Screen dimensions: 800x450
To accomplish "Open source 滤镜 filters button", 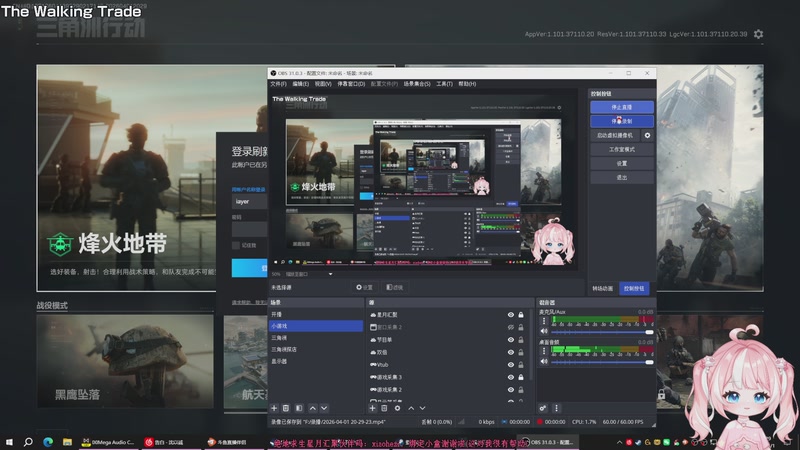I will tap(394, 287).
